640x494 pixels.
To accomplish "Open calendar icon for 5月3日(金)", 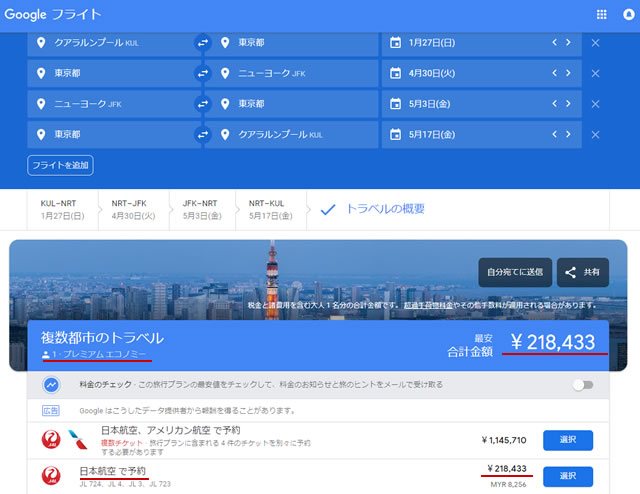I will pos(395,104).
